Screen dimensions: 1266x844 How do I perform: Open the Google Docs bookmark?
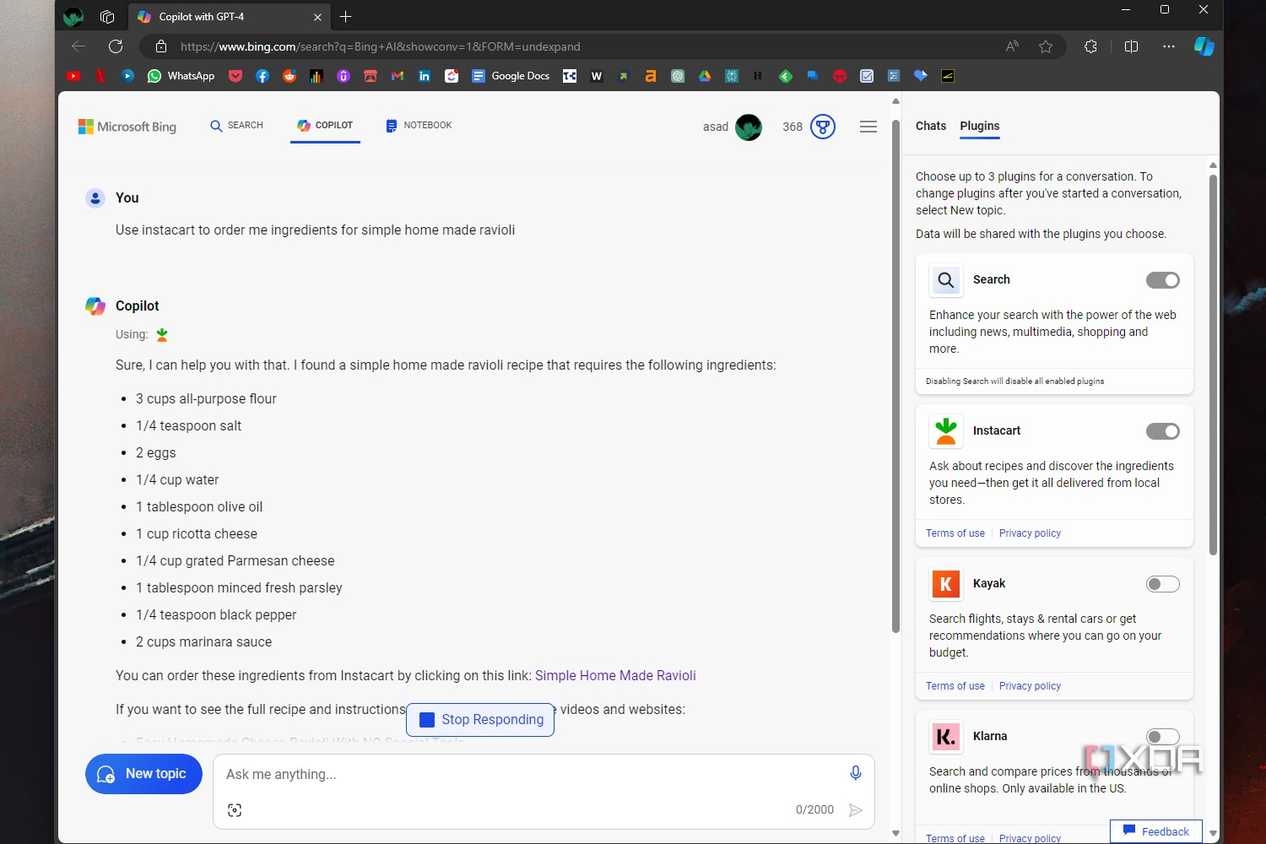510,75
